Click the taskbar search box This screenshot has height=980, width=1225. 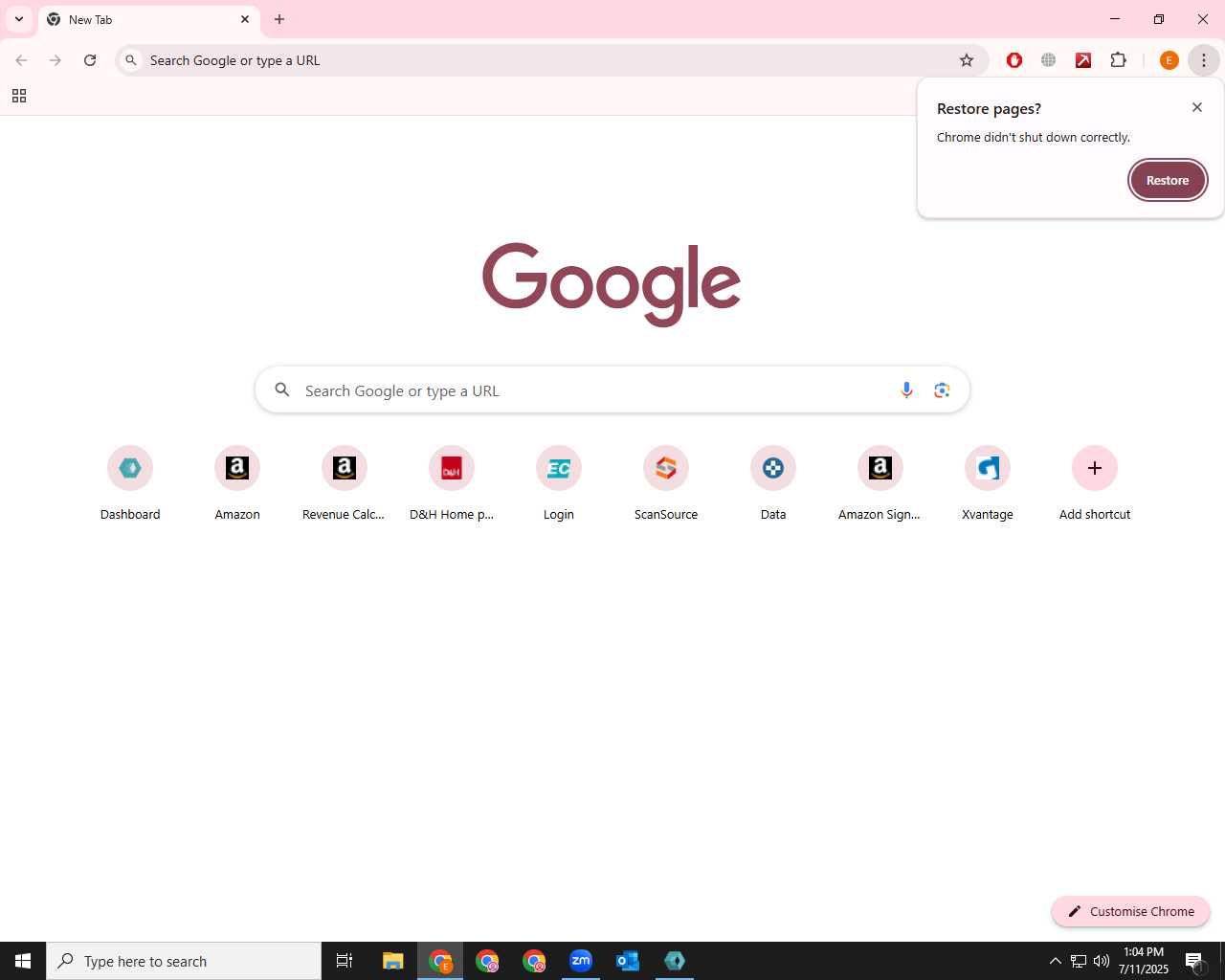point(184,961)
